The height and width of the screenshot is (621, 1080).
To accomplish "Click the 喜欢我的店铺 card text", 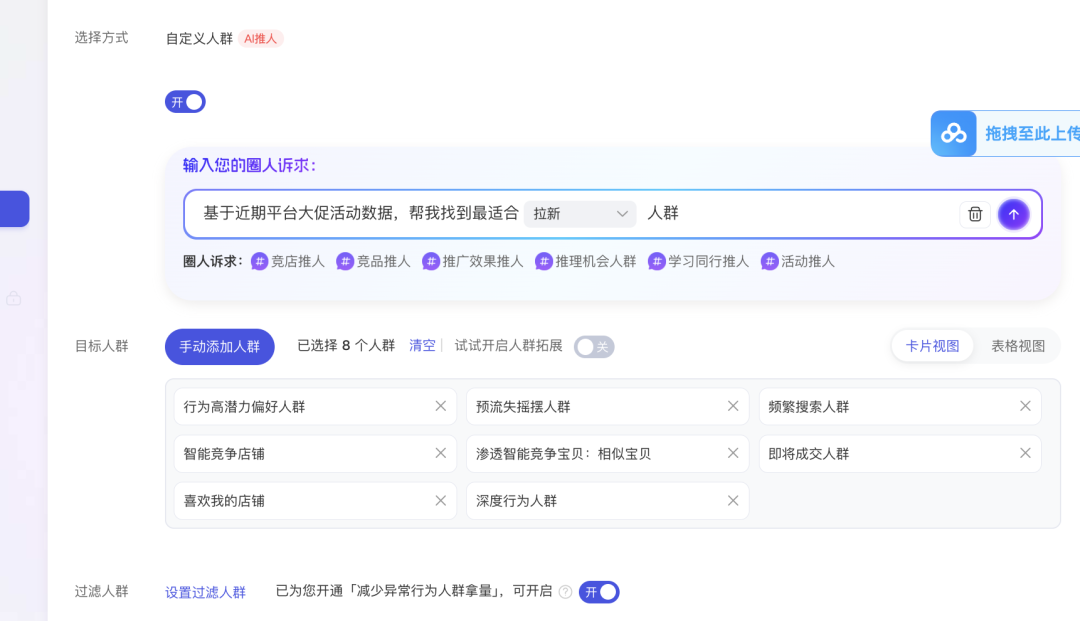I will 224,501.
